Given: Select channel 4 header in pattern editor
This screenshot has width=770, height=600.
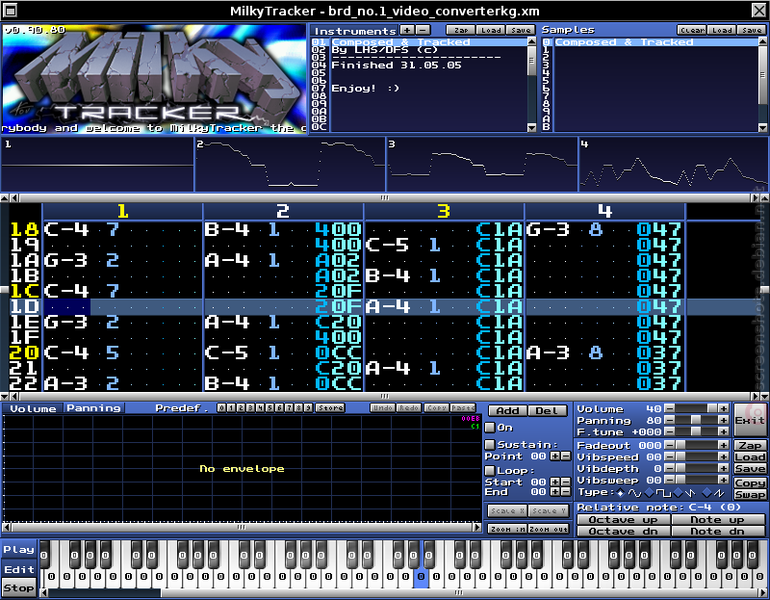Looking at the screenshot, I should tap(605, 212).
